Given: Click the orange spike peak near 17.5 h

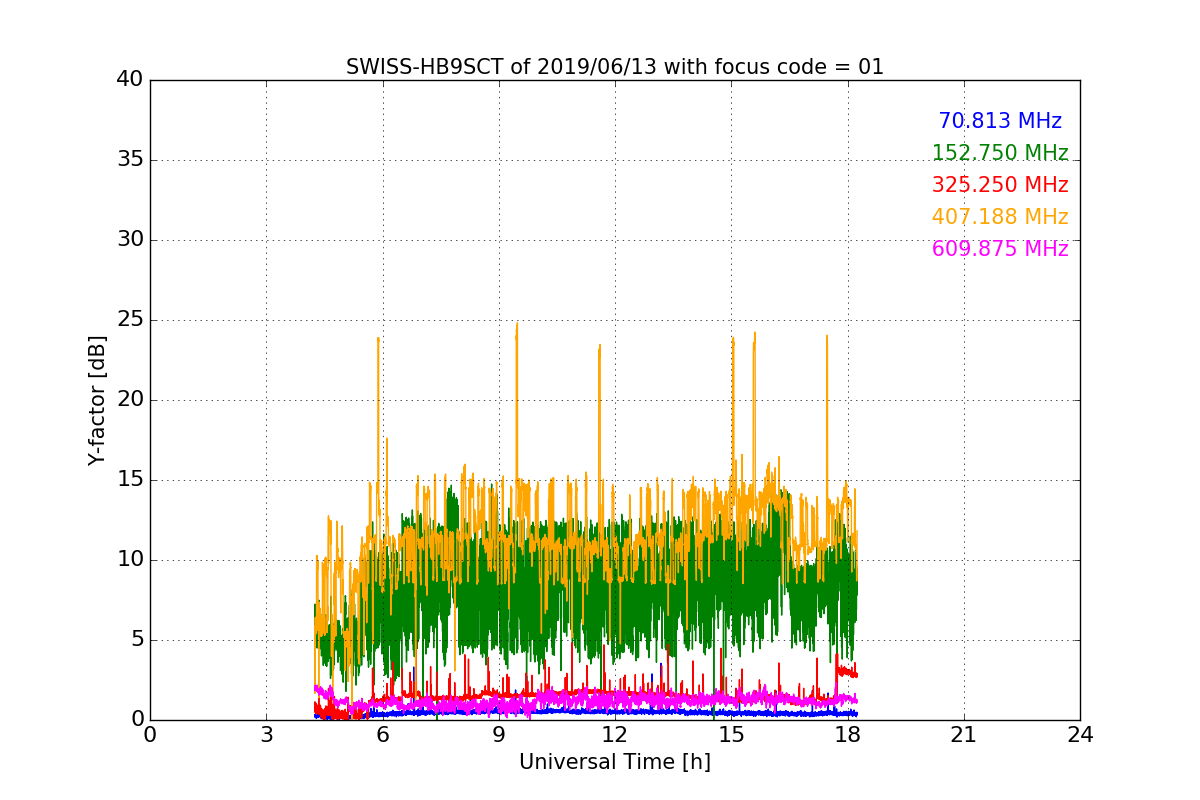Looking at the screenshot, I should pos(827,337).
